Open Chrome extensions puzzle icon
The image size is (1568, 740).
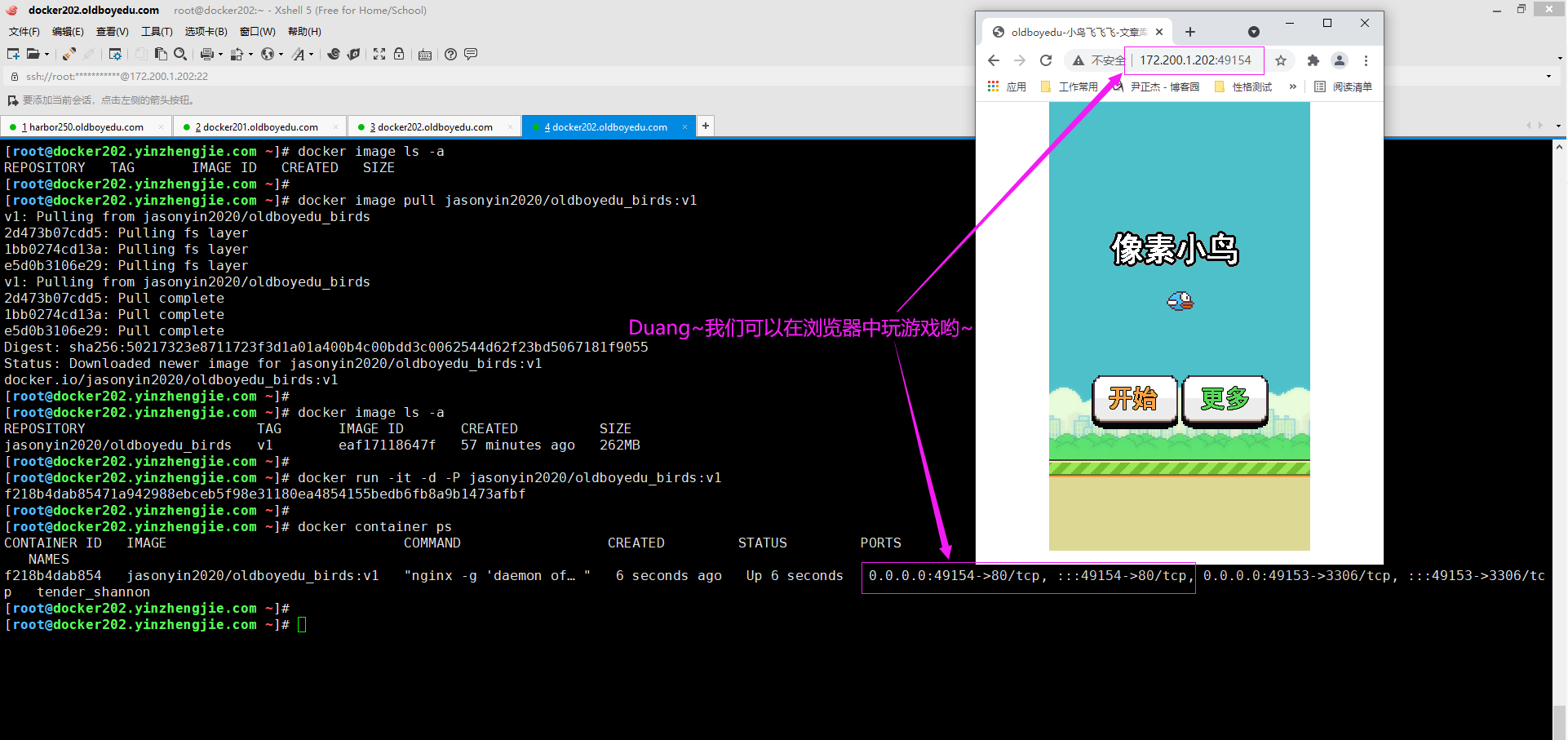click(1313, 60)
